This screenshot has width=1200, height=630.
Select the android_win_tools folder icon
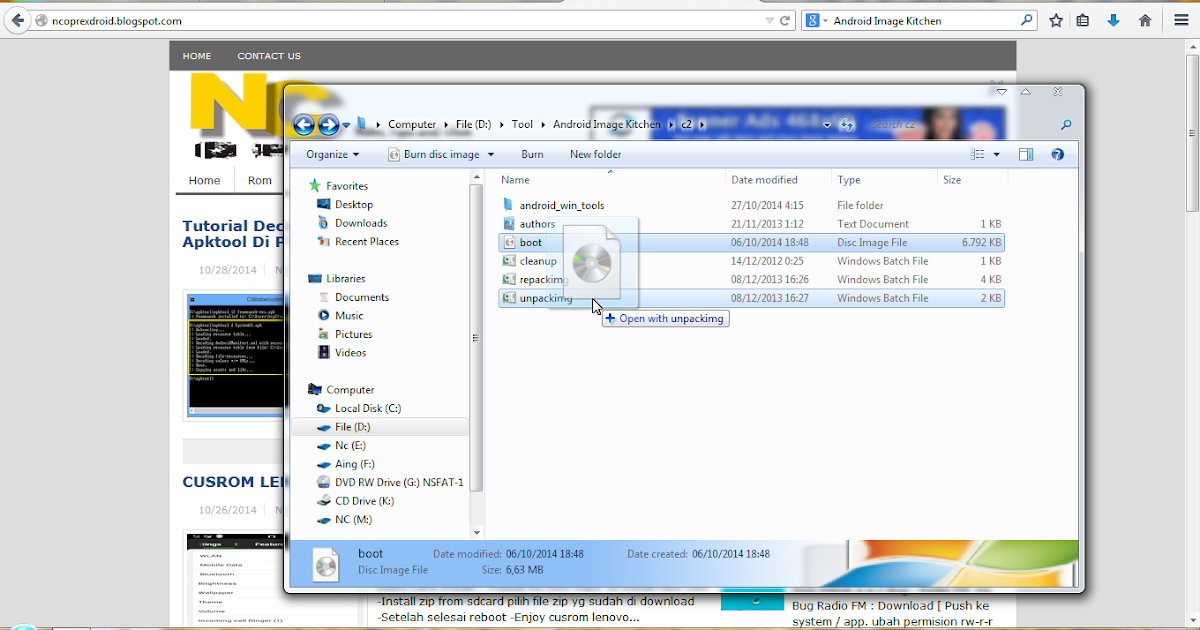tap(508, 205)
